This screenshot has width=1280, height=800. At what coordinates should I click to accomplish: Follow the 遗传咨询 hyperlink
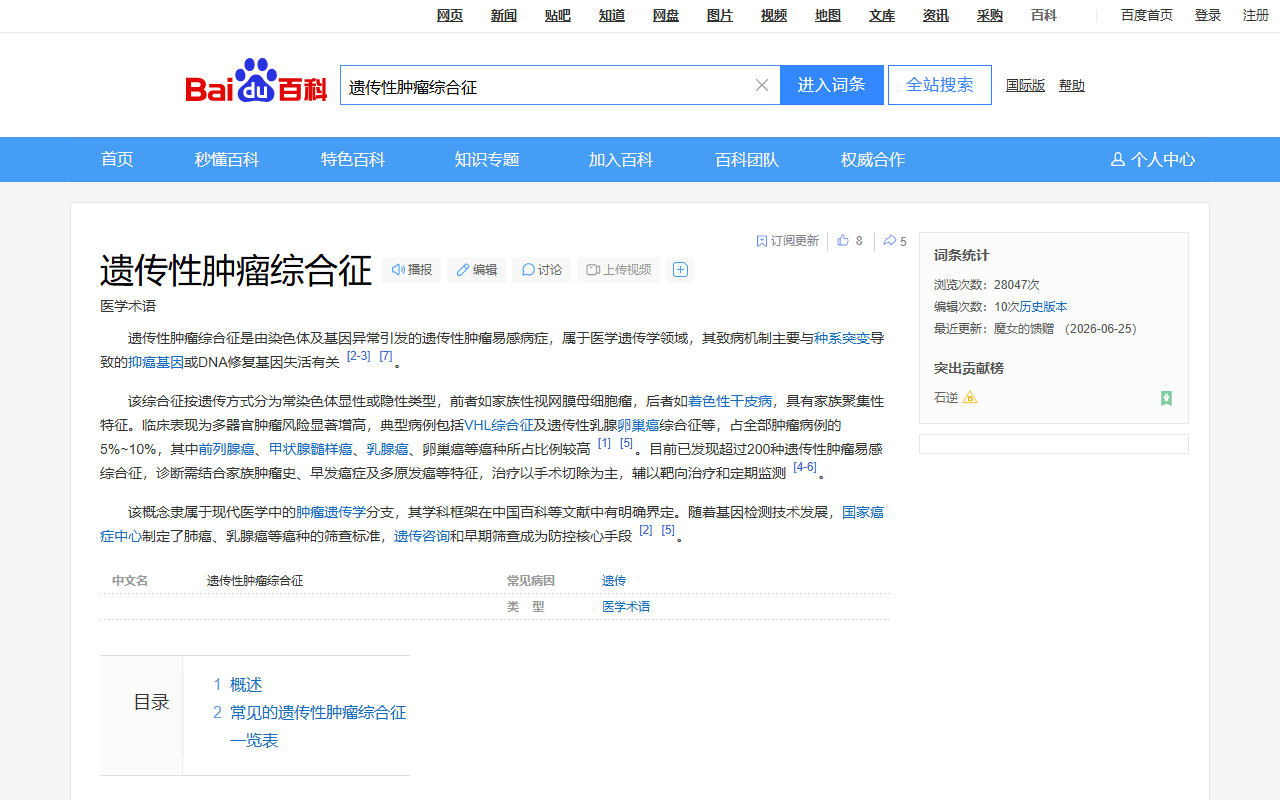422,536
